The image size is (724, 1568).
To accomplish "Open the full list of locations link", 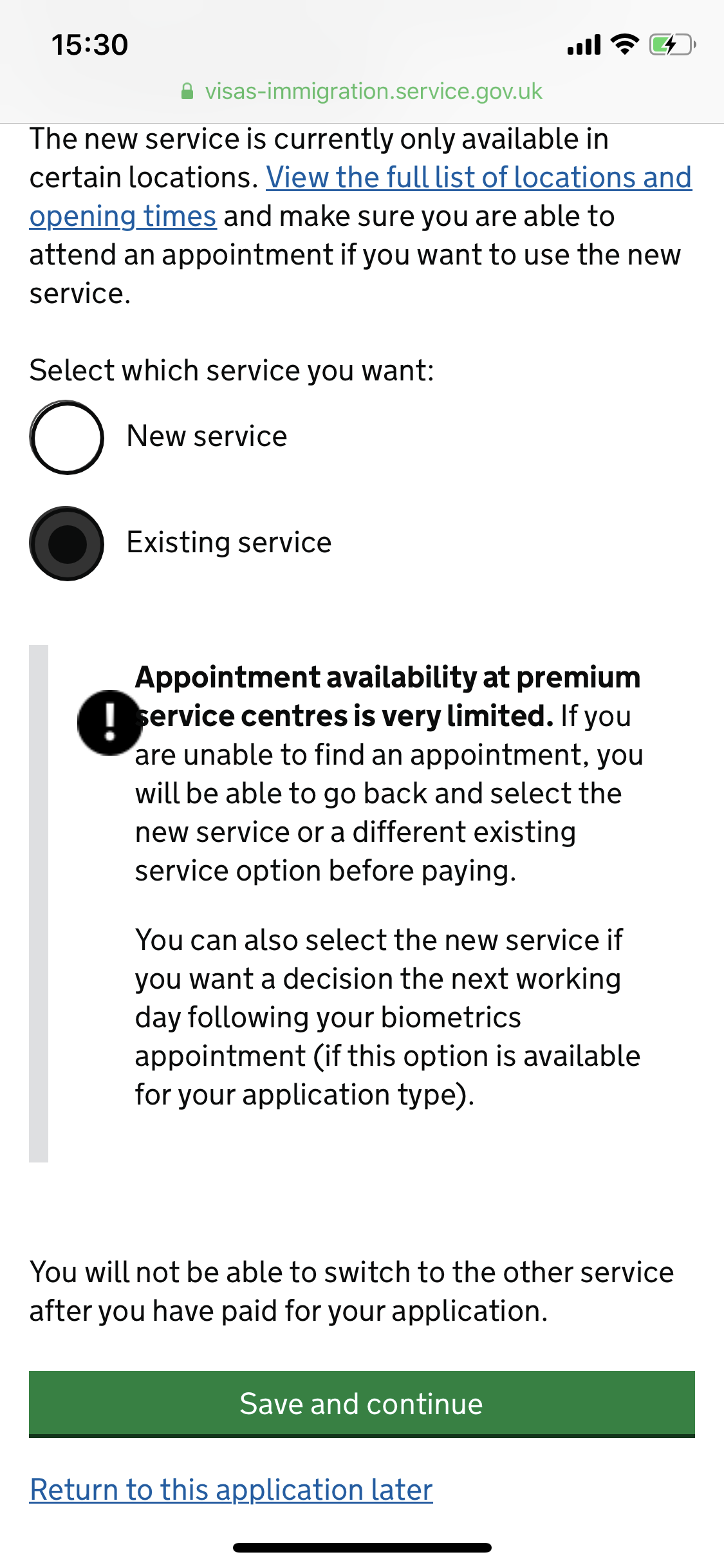I will [x=479, y=178].
